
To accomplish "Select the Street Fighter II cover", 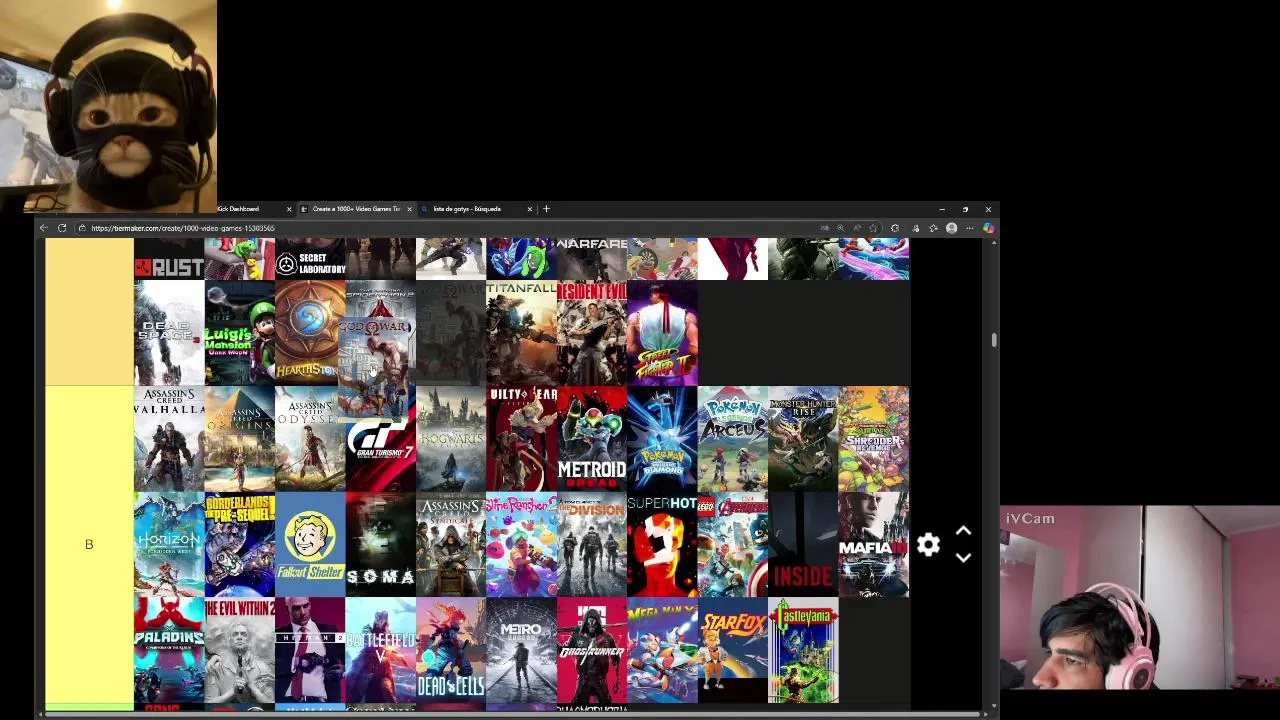I will click(662, 333).
